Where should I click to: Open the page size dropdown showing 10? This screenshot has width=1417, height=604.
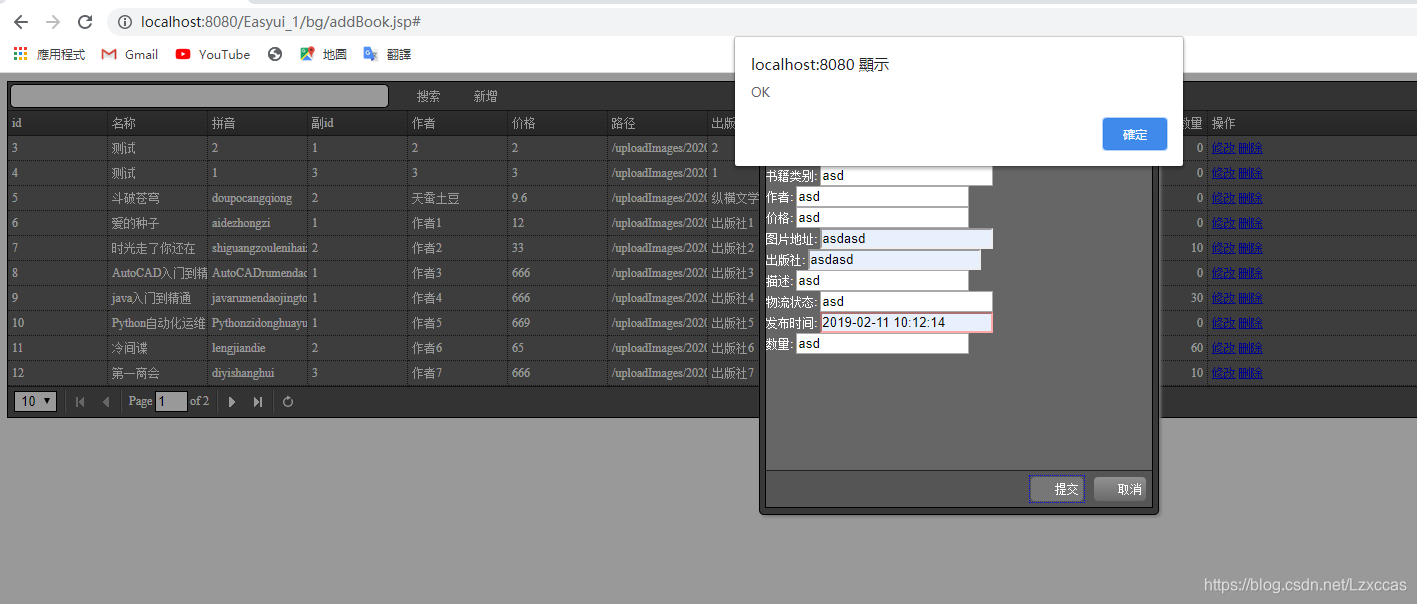click(36, 401)
